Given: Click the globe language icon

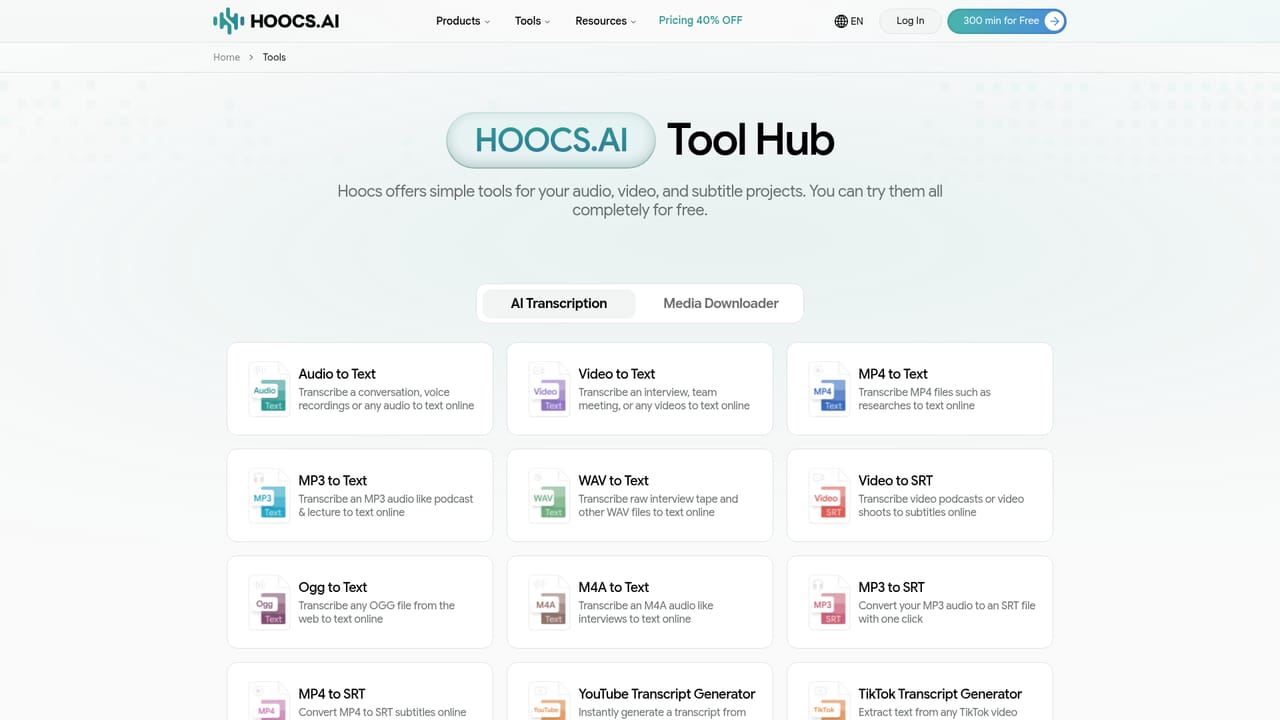Looking at the screenshot, I should click(x=841, y=21).
